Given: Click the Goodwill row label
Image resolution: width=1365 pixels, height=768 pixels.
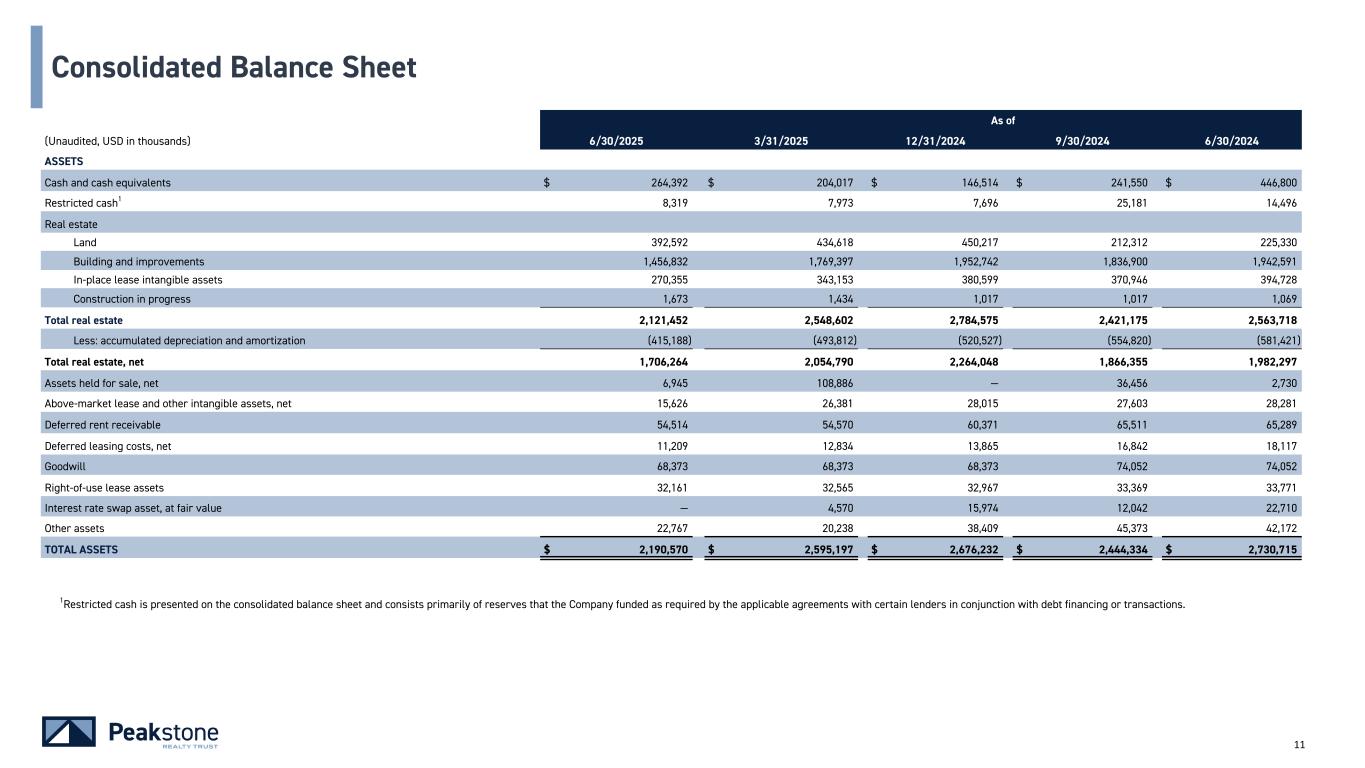Looking at the screenshot, I should coord(66,466).
